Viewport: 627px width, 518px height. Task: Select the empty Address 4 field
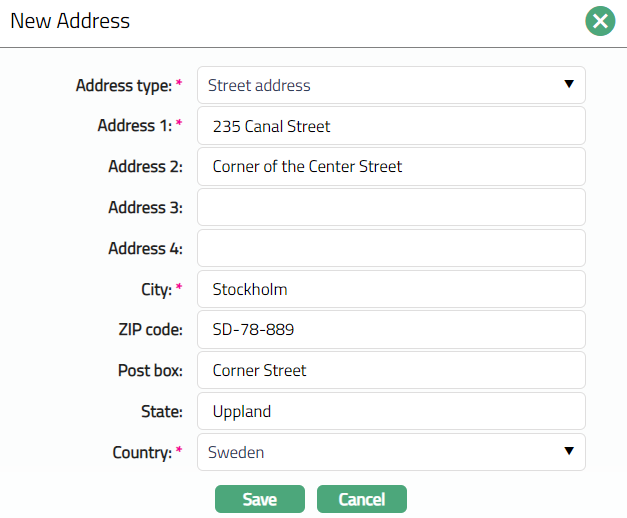[391, 248]
